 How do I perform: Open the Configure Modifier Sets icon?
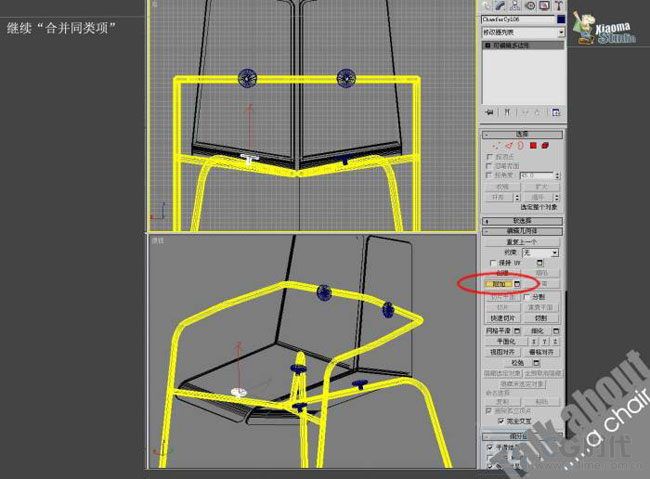coord(556,112)
